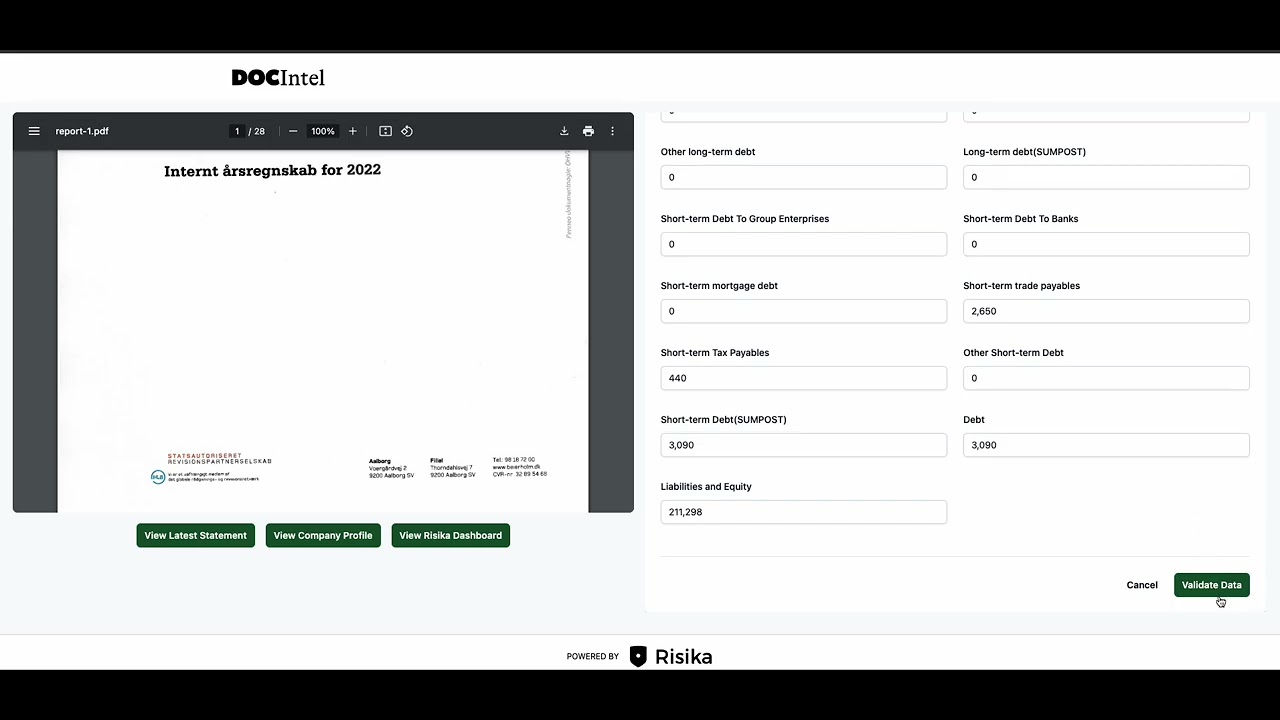Zoom in the PDF with plus icon

pos(352,131)
